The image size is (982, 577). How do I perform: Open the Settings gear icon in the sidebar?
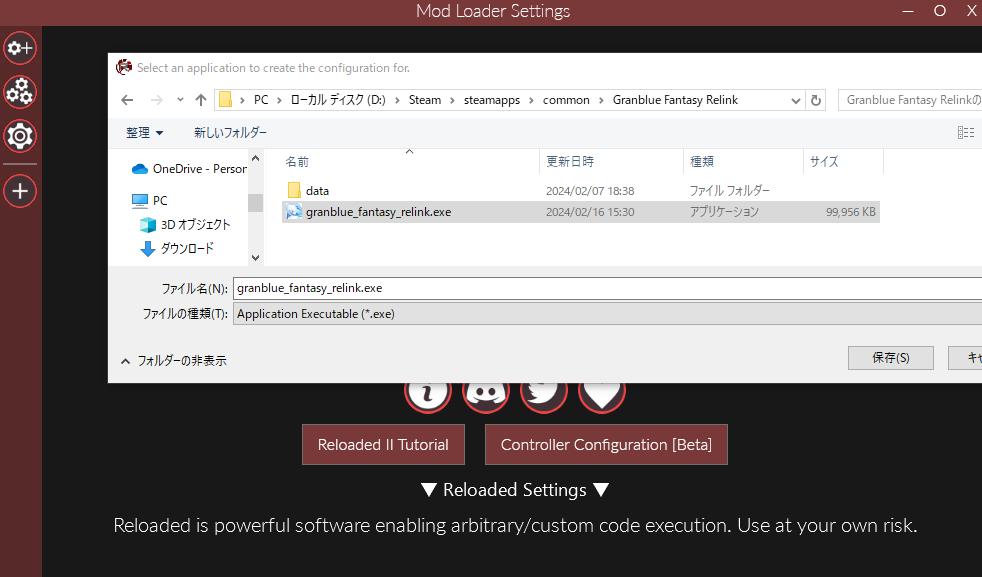pos(20,136)
